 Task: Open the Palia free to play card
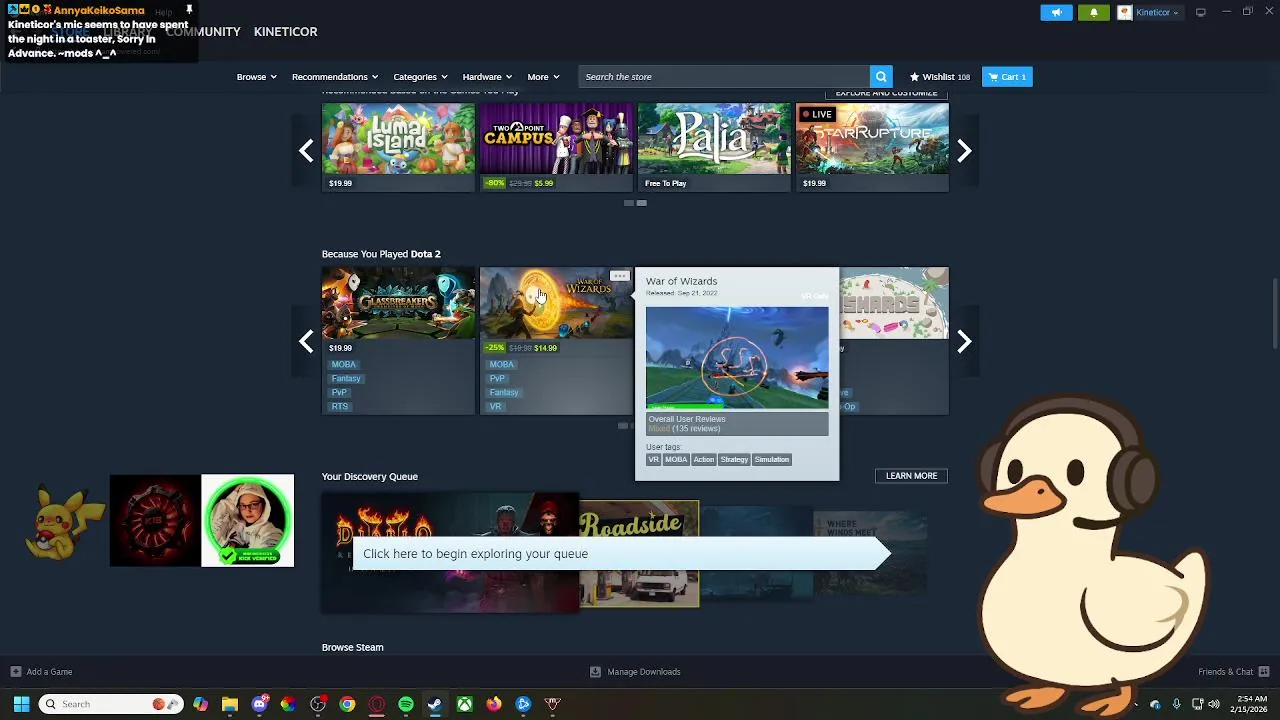714,146
